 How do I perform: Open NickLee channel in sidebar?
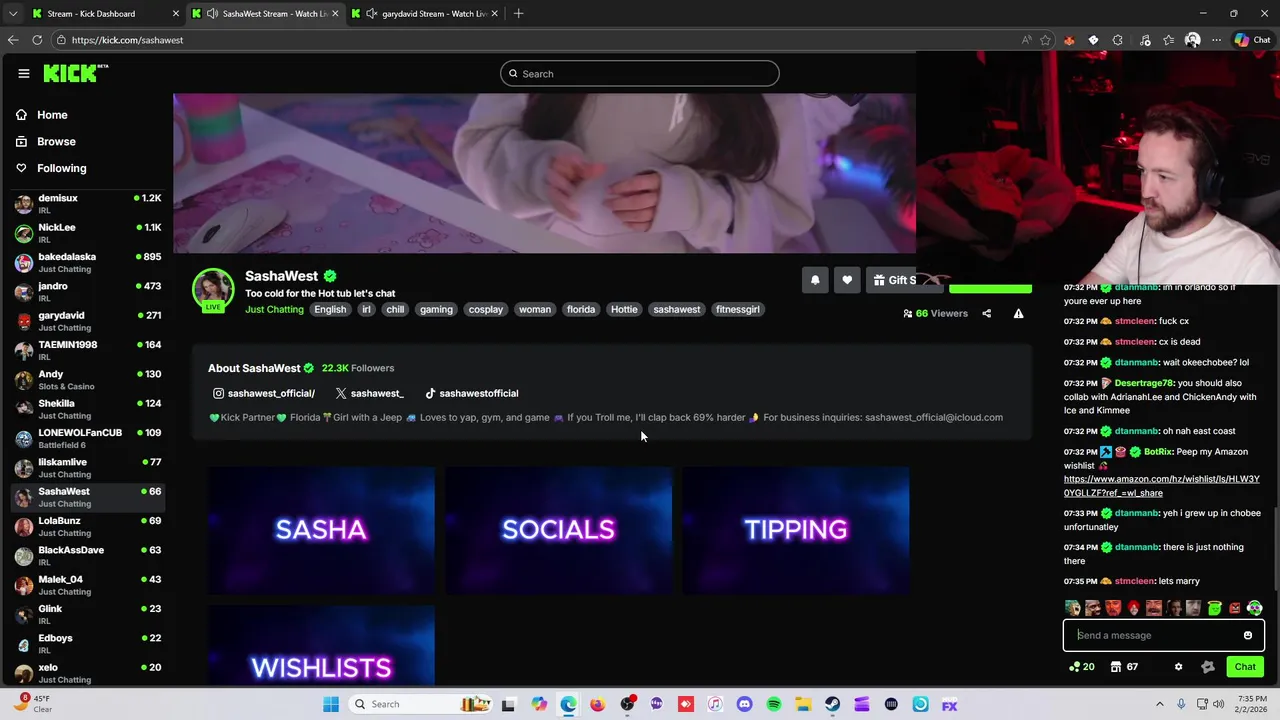coord(88,233)
